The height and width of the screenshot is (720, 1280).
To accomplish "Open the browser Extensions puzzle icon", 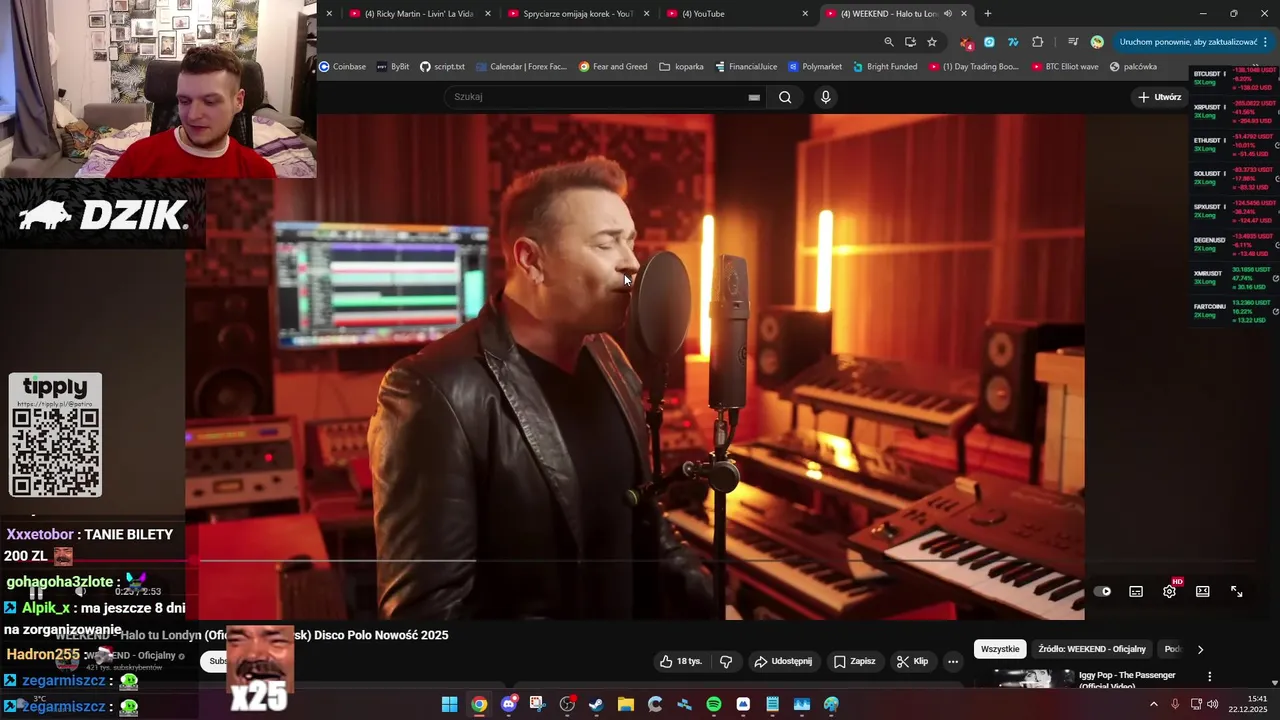I will click(1037, 42).
